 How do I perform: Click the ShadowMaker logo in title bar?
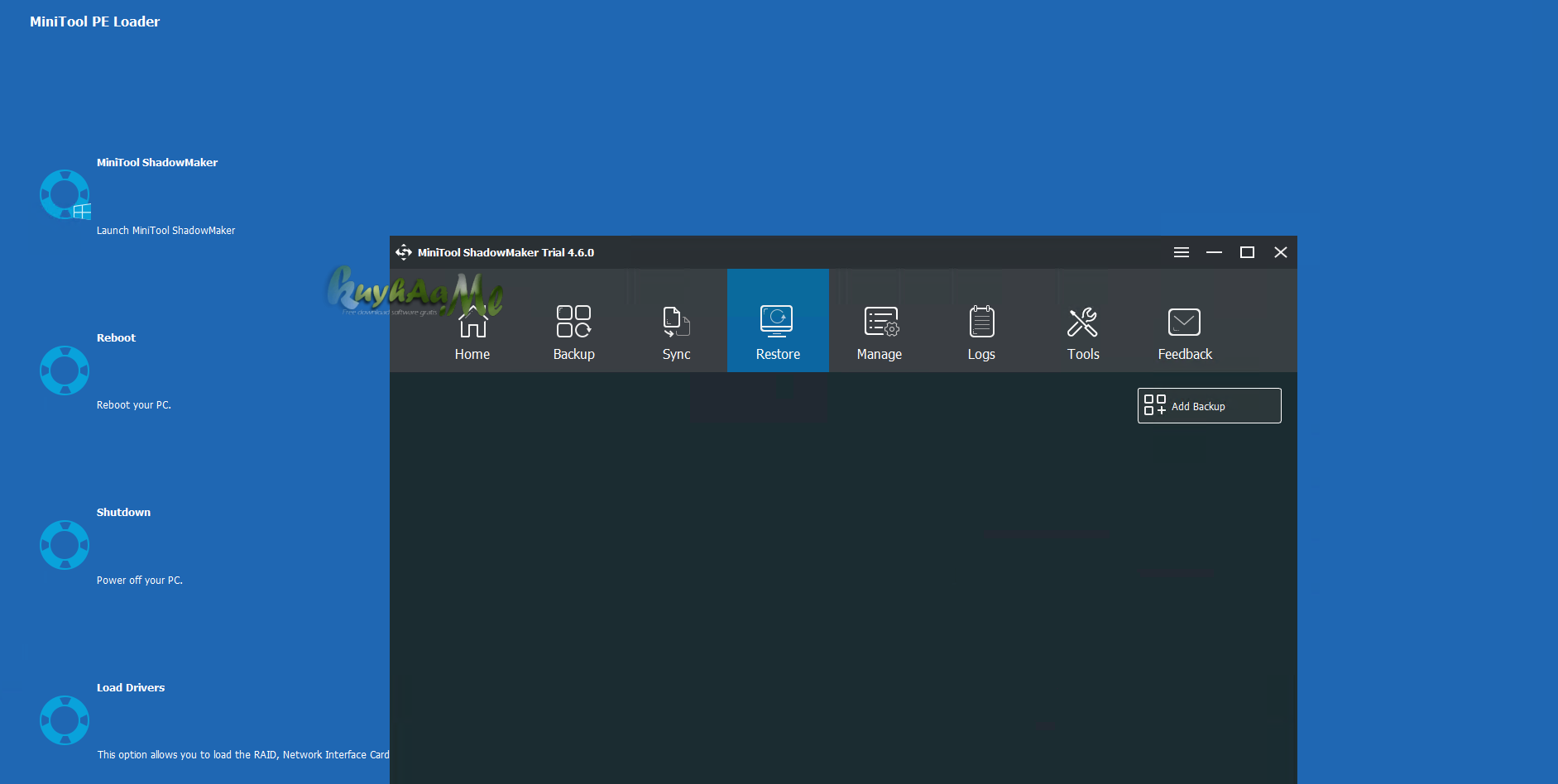pyautogui.click(x=404, y=252)
